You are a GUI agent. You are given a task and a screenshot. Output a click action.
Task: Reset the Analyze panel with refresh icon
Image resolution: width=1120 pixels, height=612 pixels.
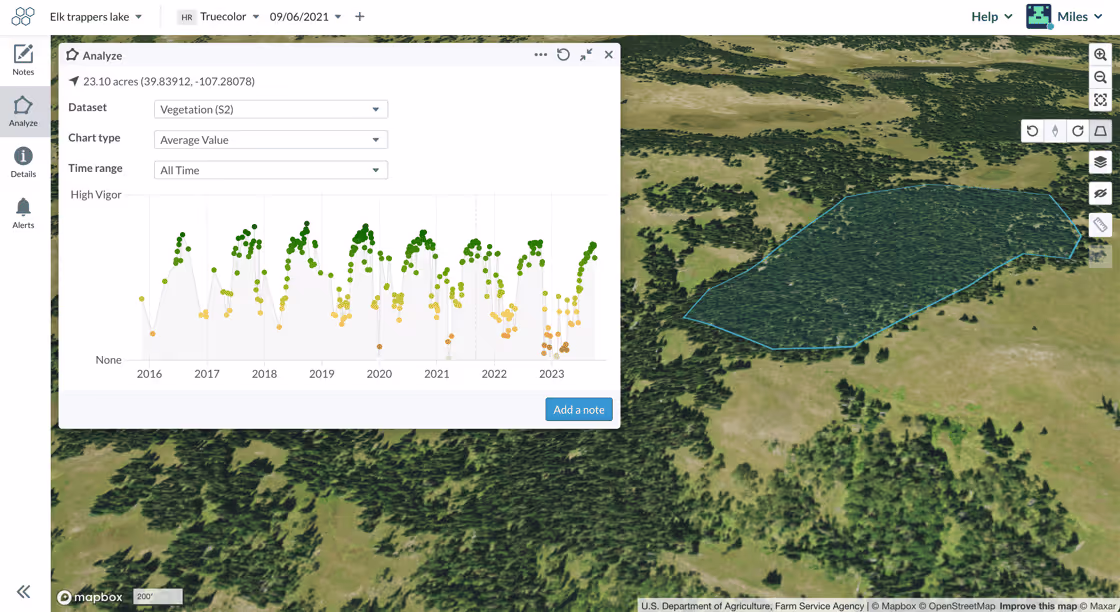coord(563,55)
